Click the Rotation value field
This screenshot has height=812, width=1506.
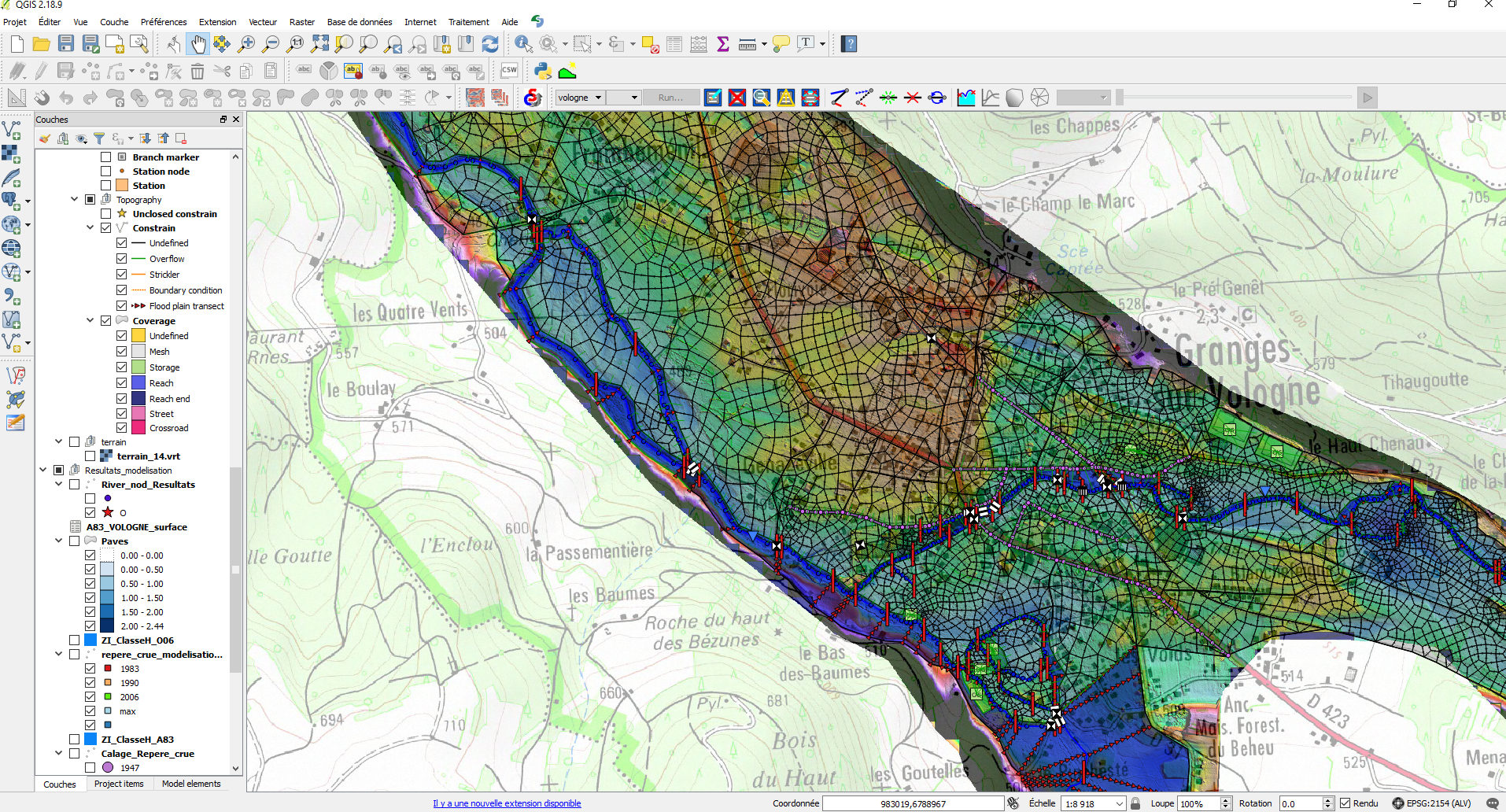tap(1300, 803)
